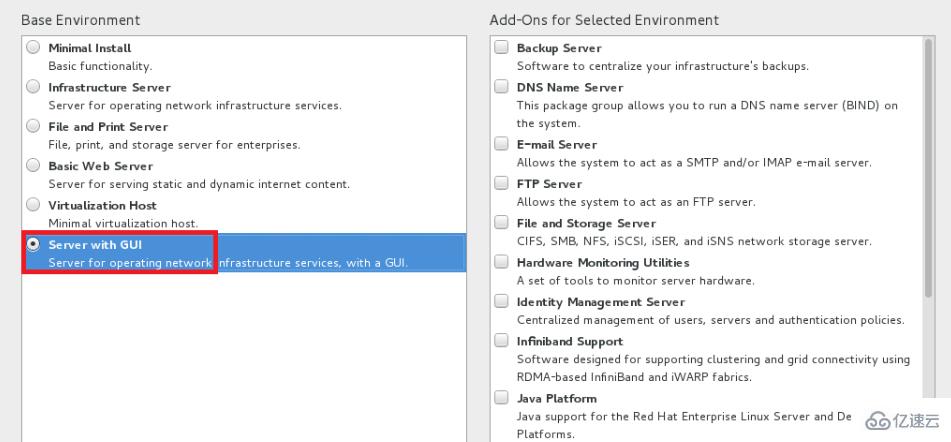Click the Minimal Install label text
The image size is (951, 442).
pos(89,48)
